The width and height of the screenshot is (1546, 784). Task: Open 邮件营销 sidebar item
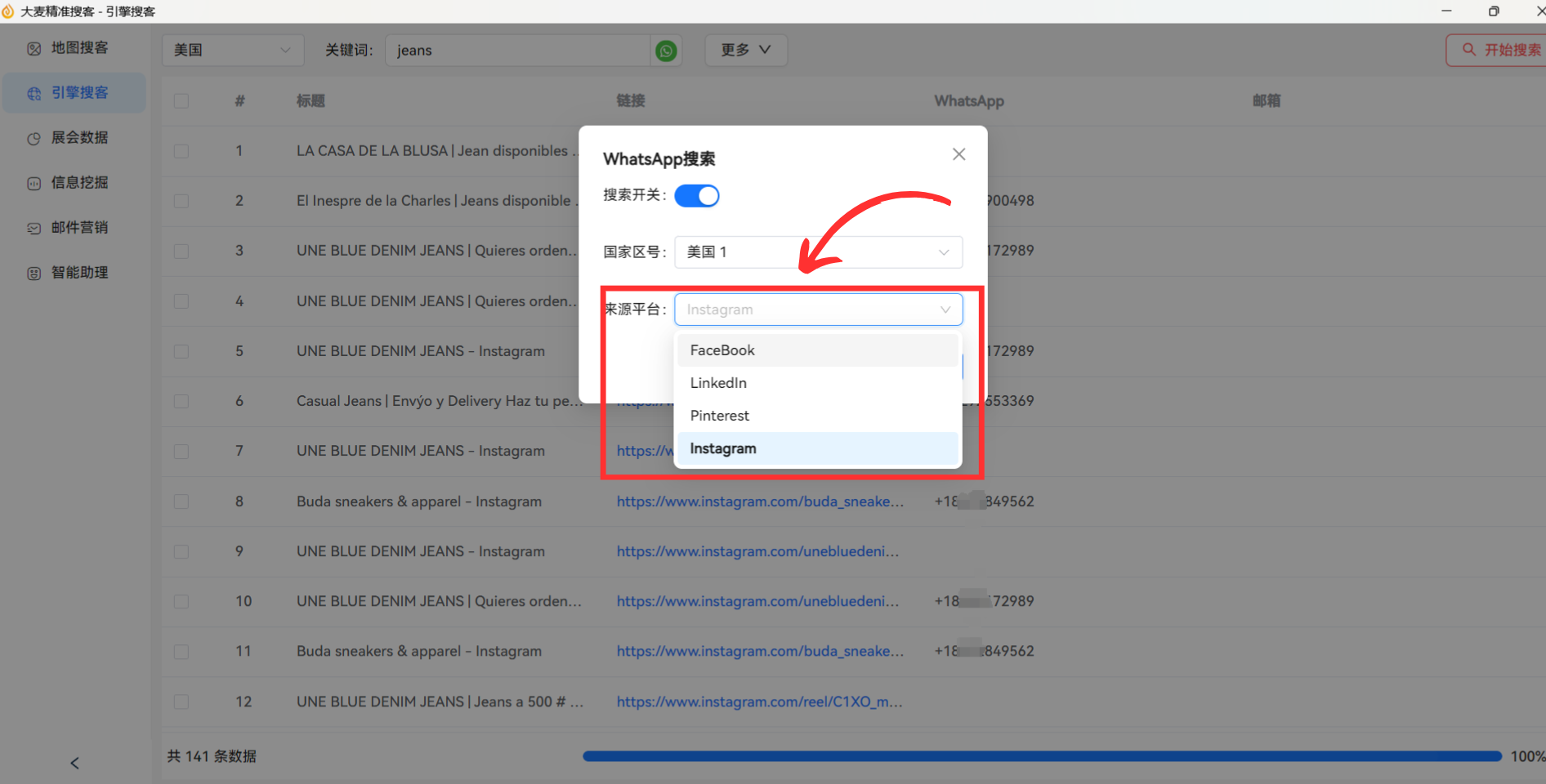point(74,228)
